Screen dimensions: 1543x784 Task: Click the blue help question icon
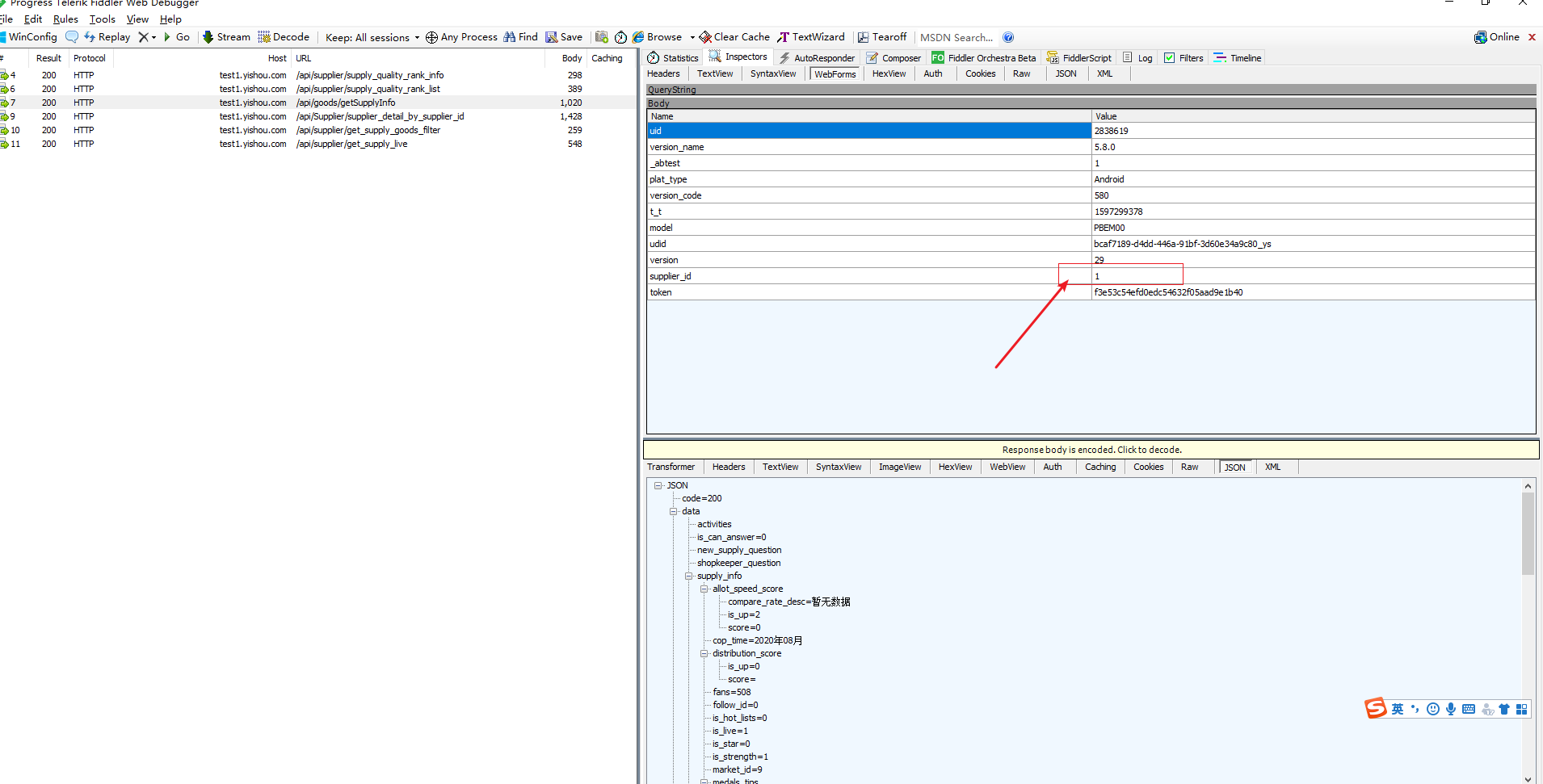pyautogui.click(x=1008, y=37)
